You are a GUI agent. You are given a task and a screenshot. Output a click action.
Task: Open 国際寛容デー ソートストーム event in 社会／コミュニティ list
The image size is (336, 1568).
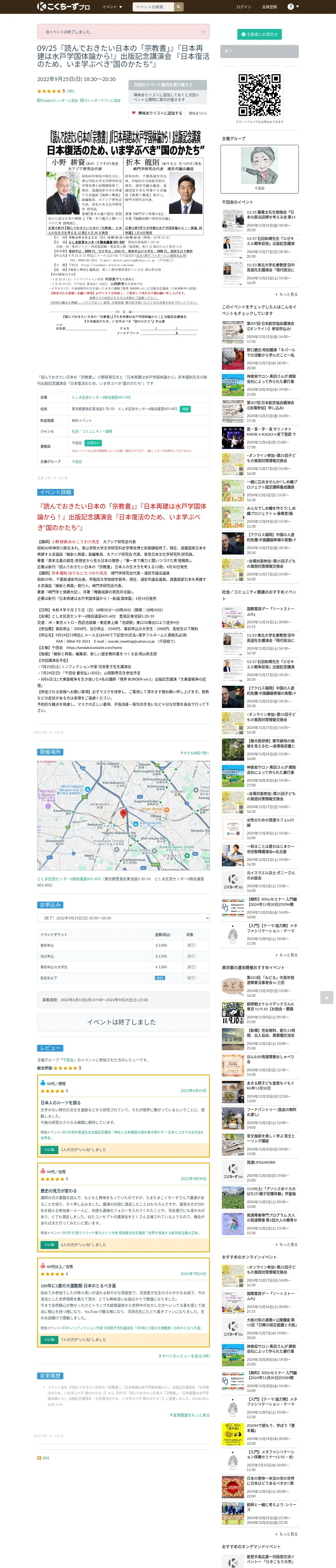tap(270, 612)
